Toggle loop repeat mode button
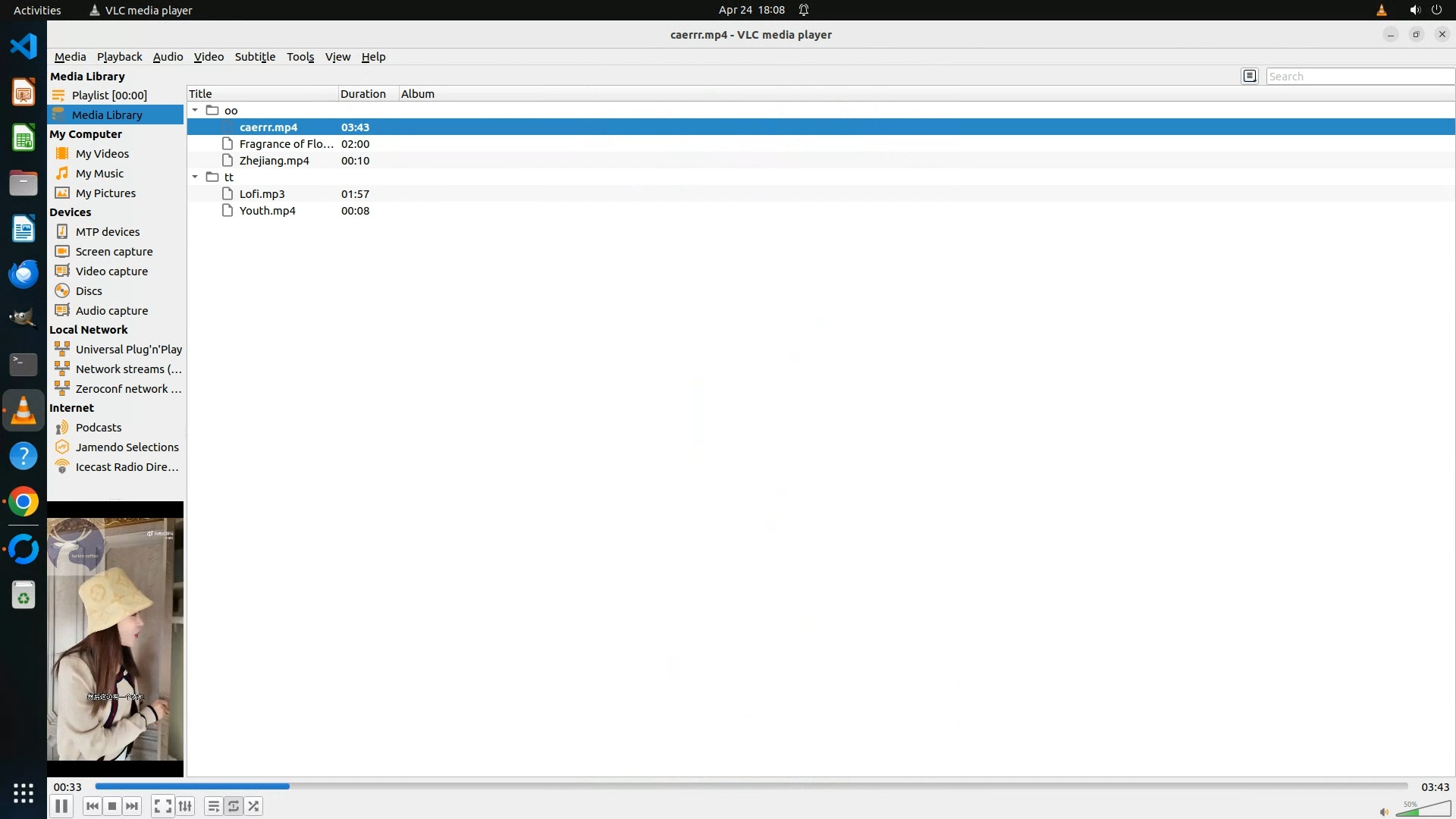Screen dimensions: 1456x819 tap(234, 806)
